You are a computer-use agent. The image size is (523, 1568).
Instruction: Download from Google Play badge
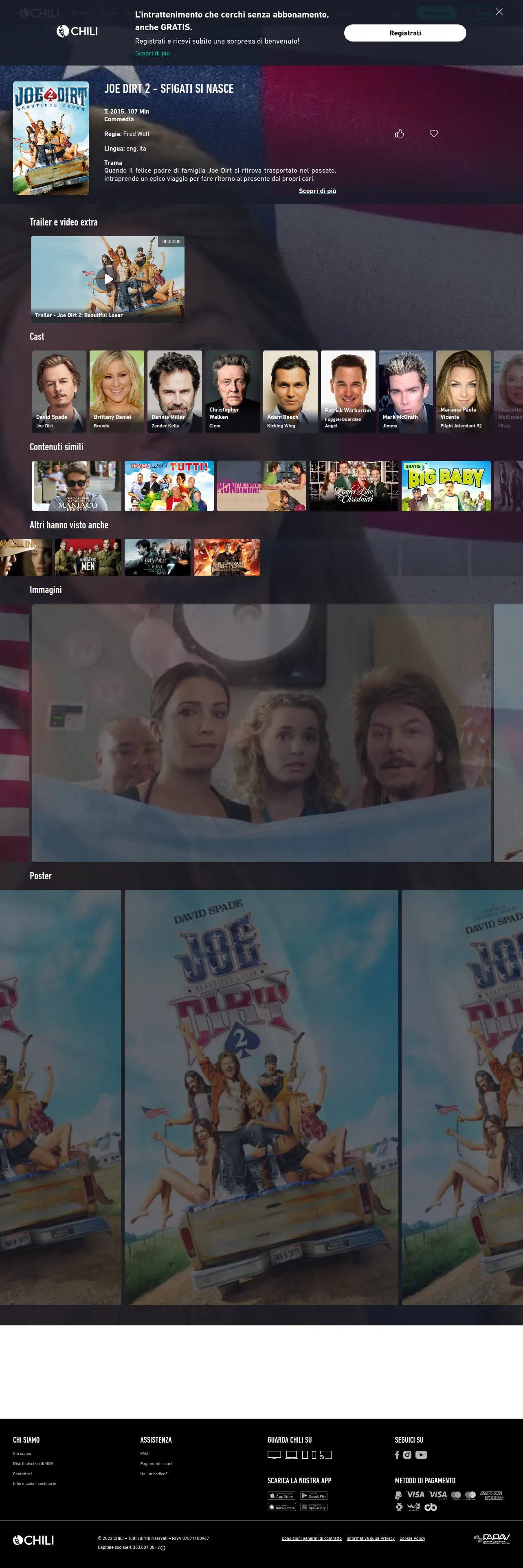pos(314,1496)
